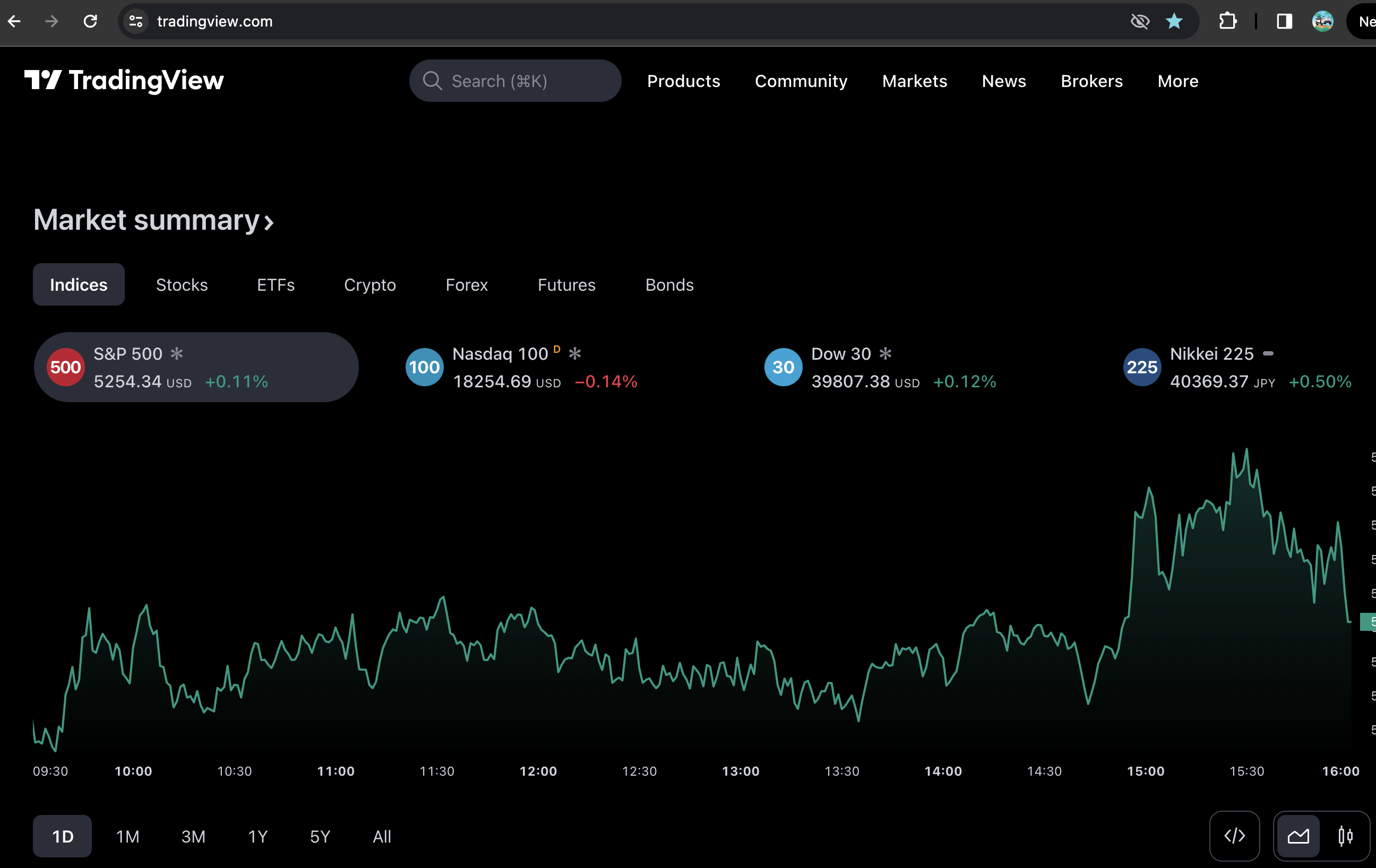Select the Stocks tab
1376x868 pixels.
[x=182, y=284]
